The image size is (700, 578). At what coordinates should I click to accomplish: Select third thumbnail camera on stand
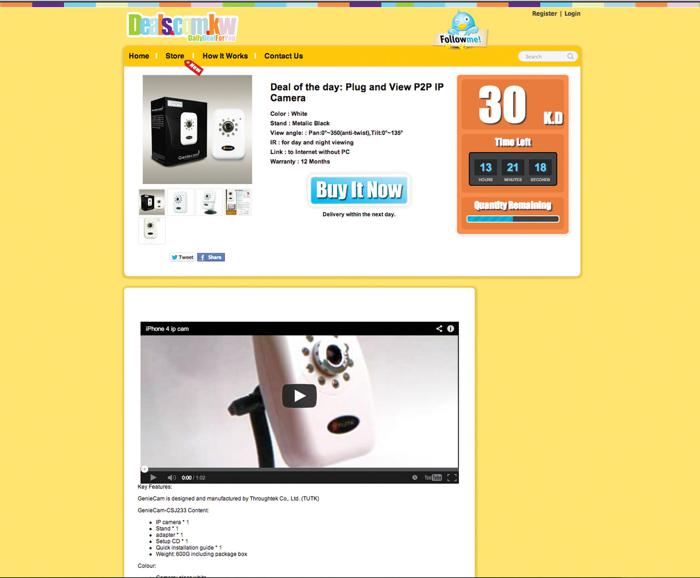click(209, 202)
